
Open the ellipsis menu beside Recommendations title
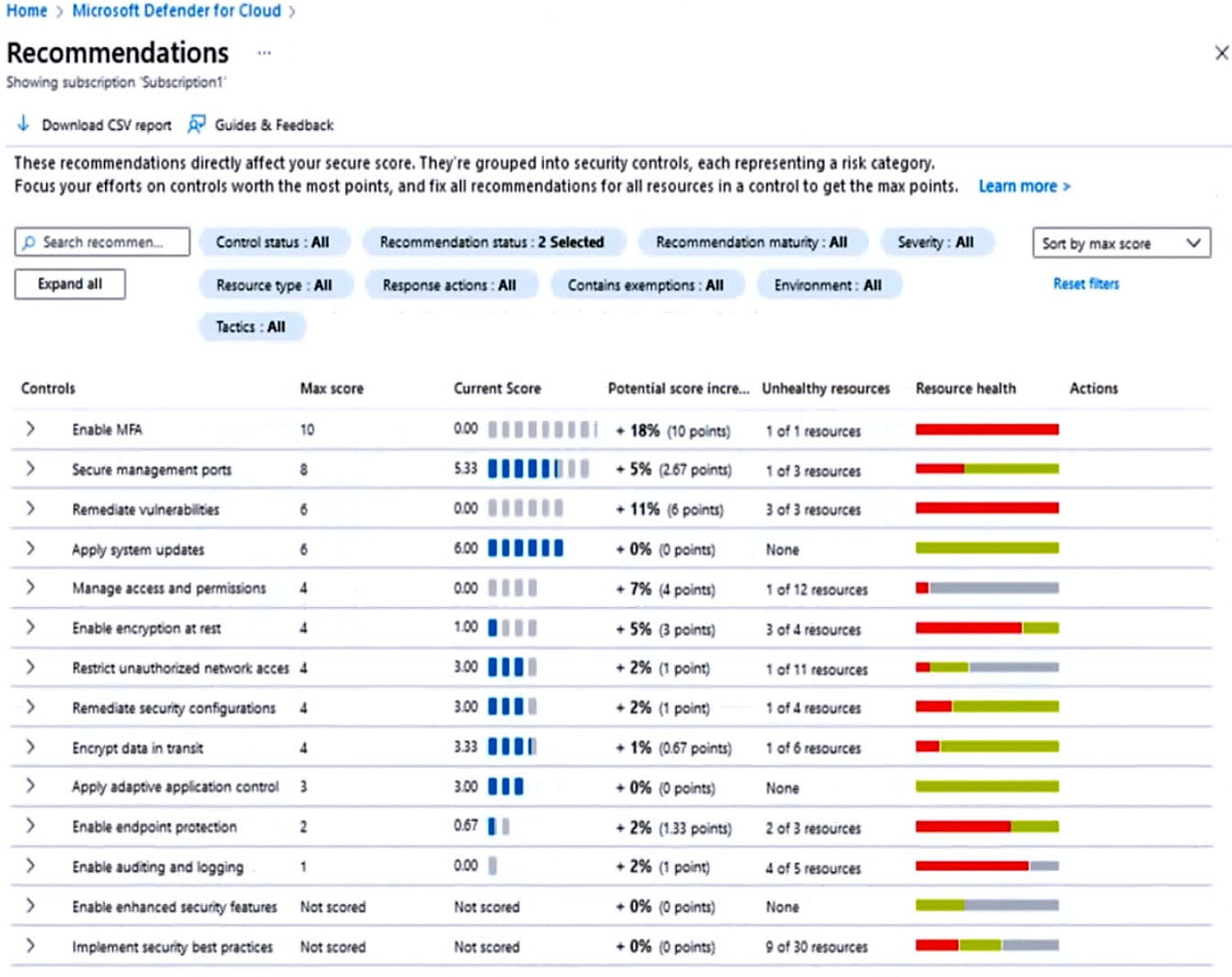click(x=265, y=54)
